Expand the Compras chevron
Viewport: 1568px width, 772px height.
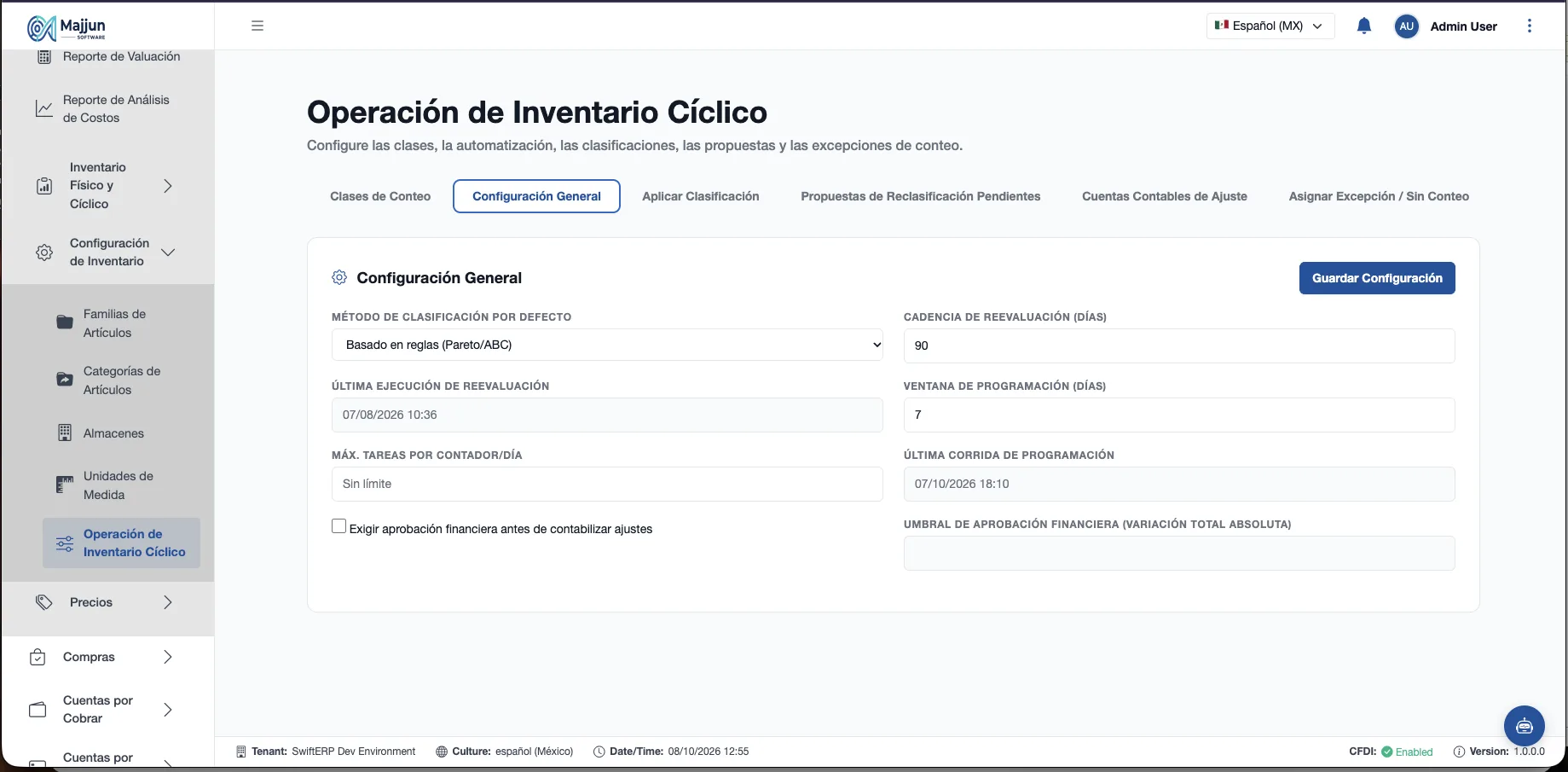(168, 657)
